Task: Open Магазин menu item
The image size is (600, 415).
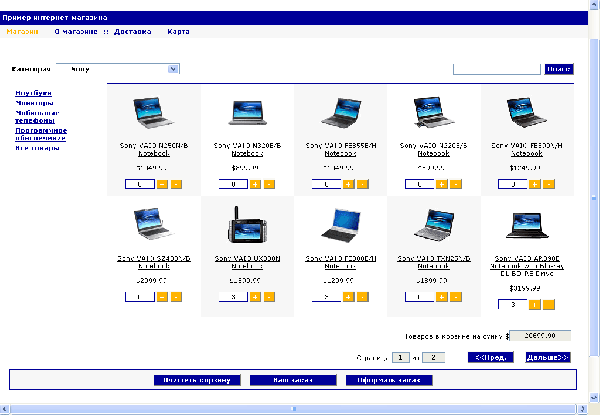Action: click(22, 32)
